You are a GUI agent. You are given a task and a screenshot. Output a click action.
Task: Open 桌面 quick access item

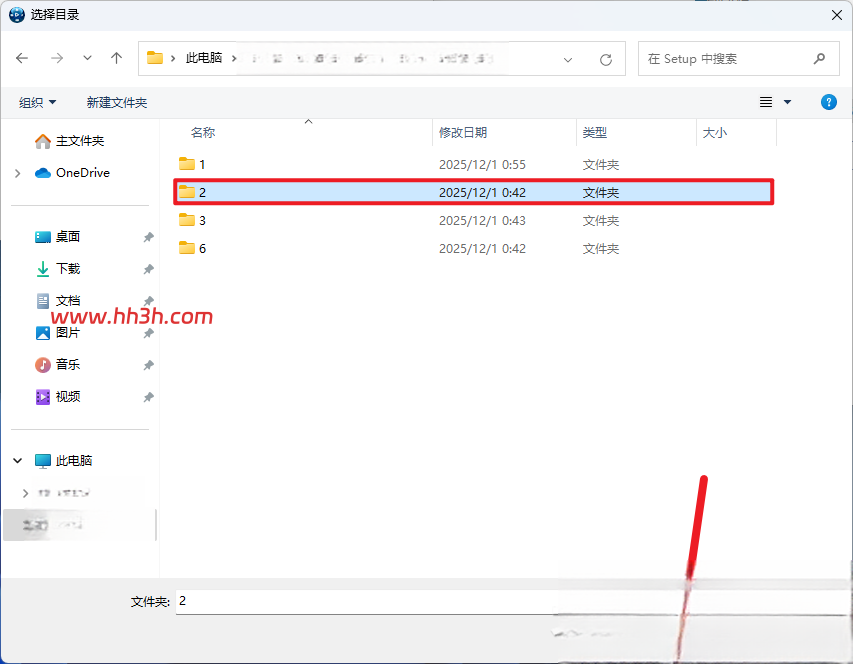click(x=58, y=237)
